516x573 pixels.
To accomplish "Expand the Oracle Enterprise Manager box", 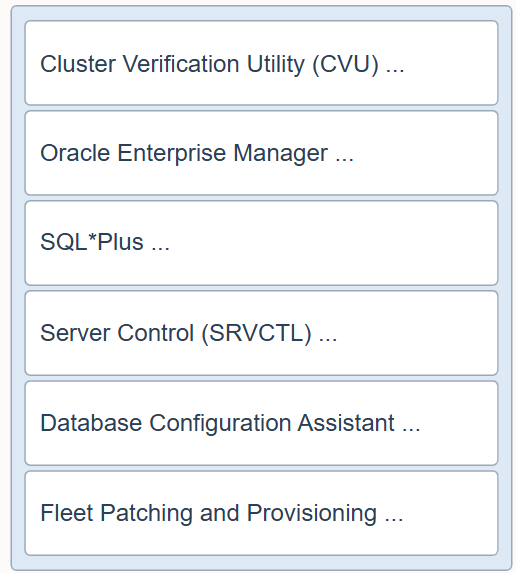I will [x=261, y=153].
